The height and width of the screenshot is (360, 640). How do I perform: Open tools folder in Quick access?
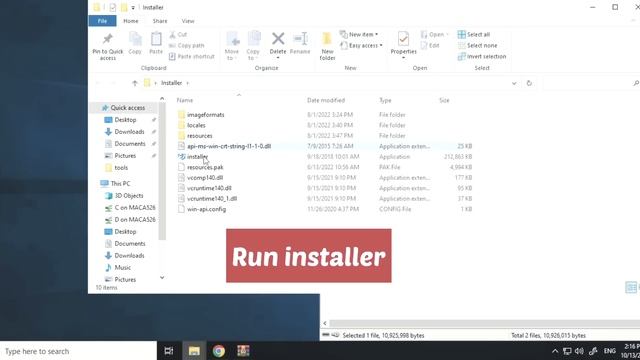click(117, 168)
